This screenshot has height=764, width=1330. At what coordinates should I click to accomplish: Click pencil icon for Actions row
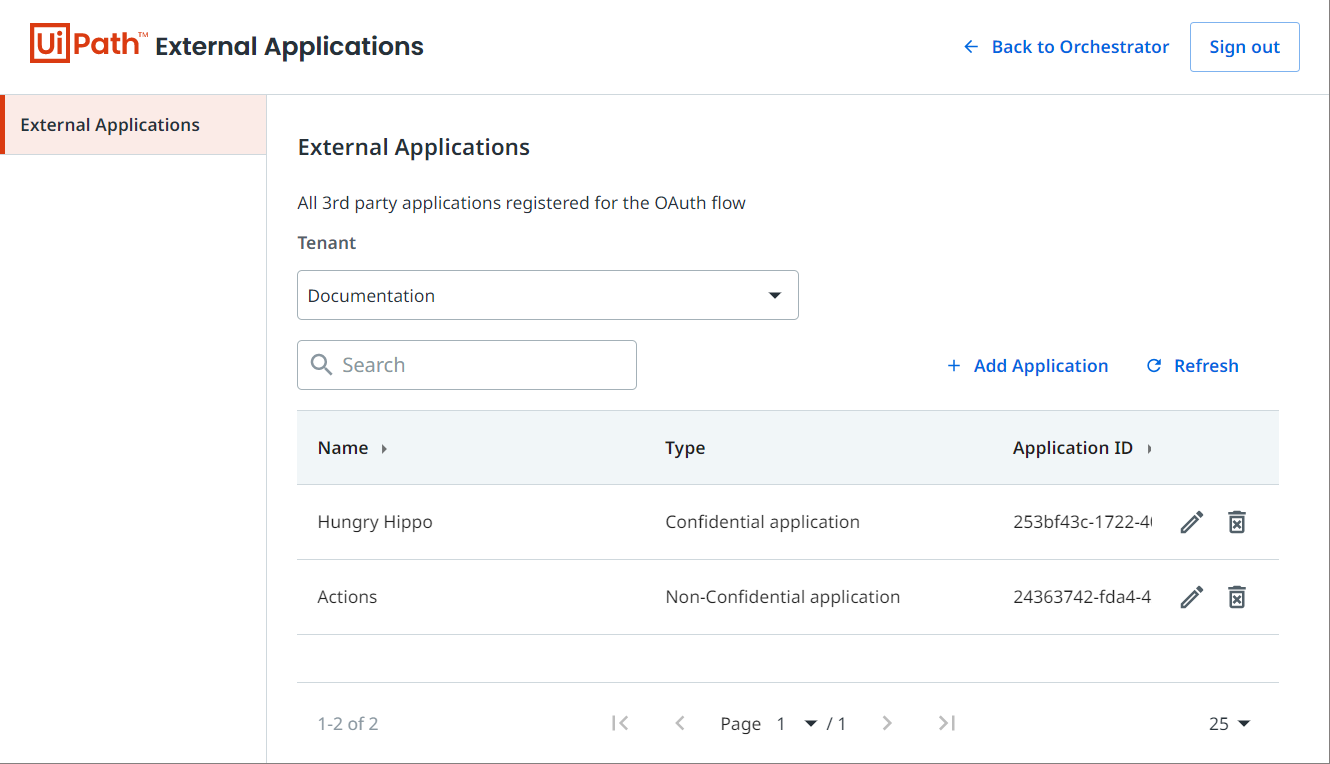[1191, 597]
